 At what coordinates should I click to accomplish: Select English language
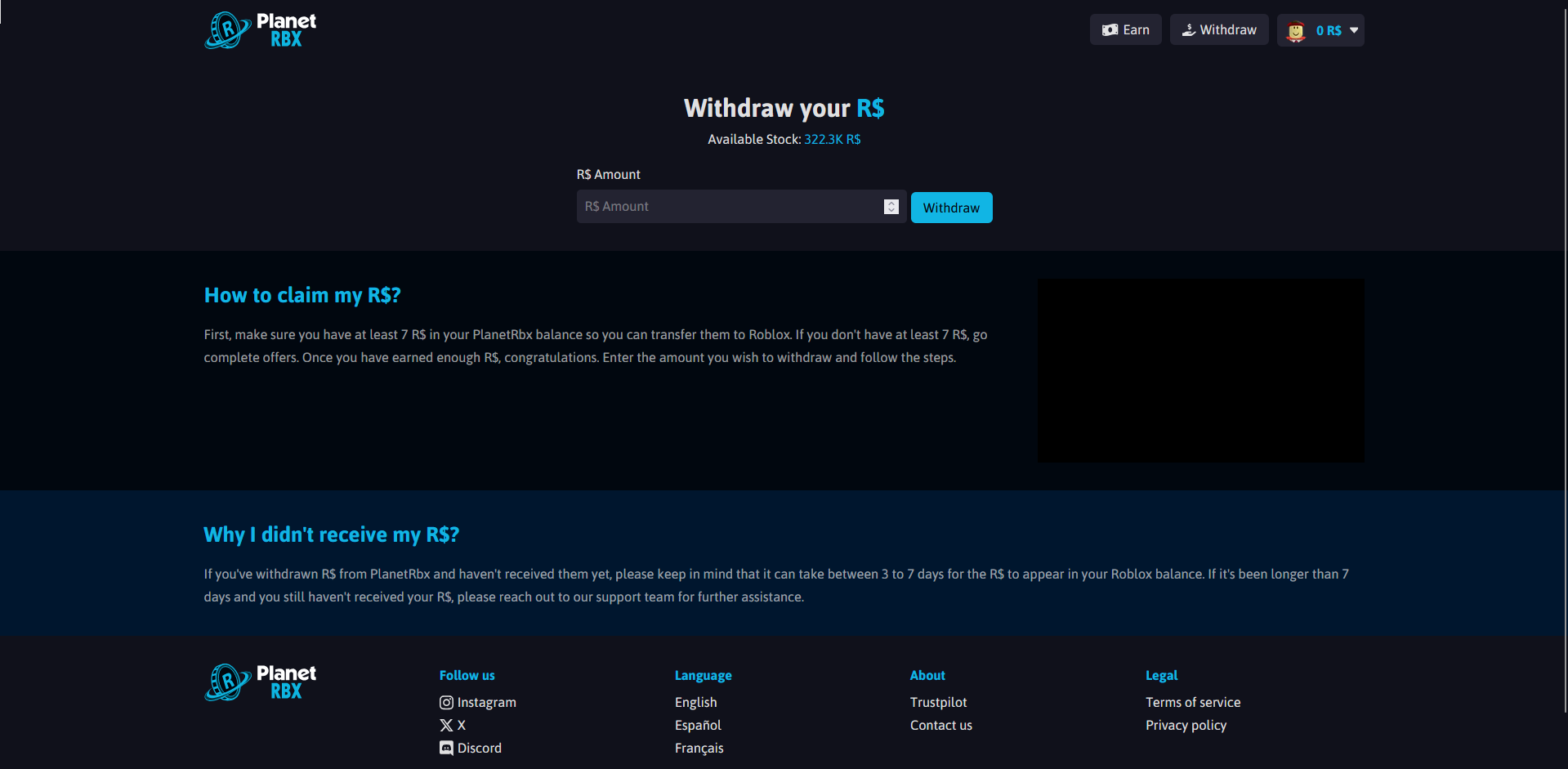coord(695,702)
